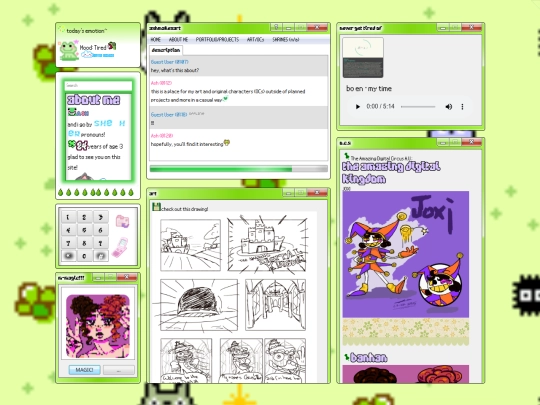Tap keypad button 2
The image size is (540, 405).
[84, 217]
